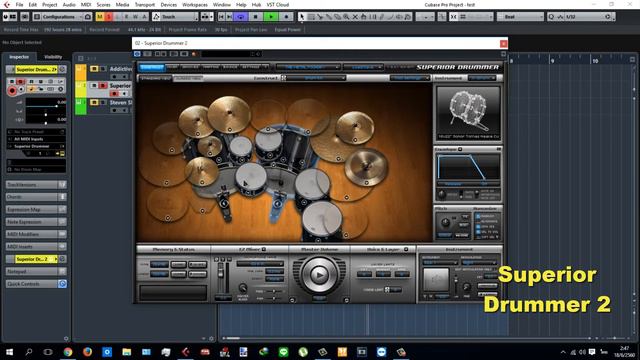Open Firefox from the taskbar
This screenshot has height=360, width=640.
[87, 352]
